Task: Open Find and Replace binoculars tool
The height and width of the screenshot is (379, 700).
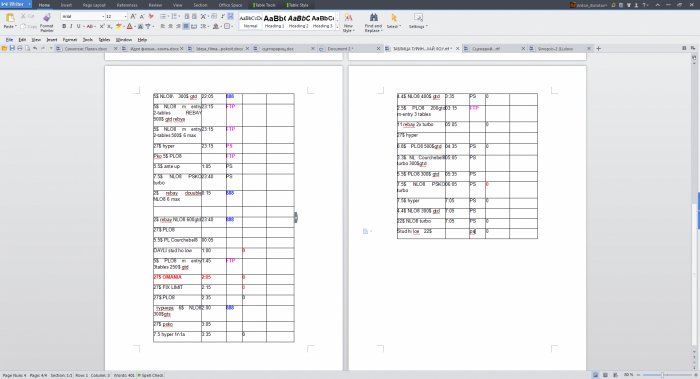Action: pyautogui.click(x=374, y=17)
